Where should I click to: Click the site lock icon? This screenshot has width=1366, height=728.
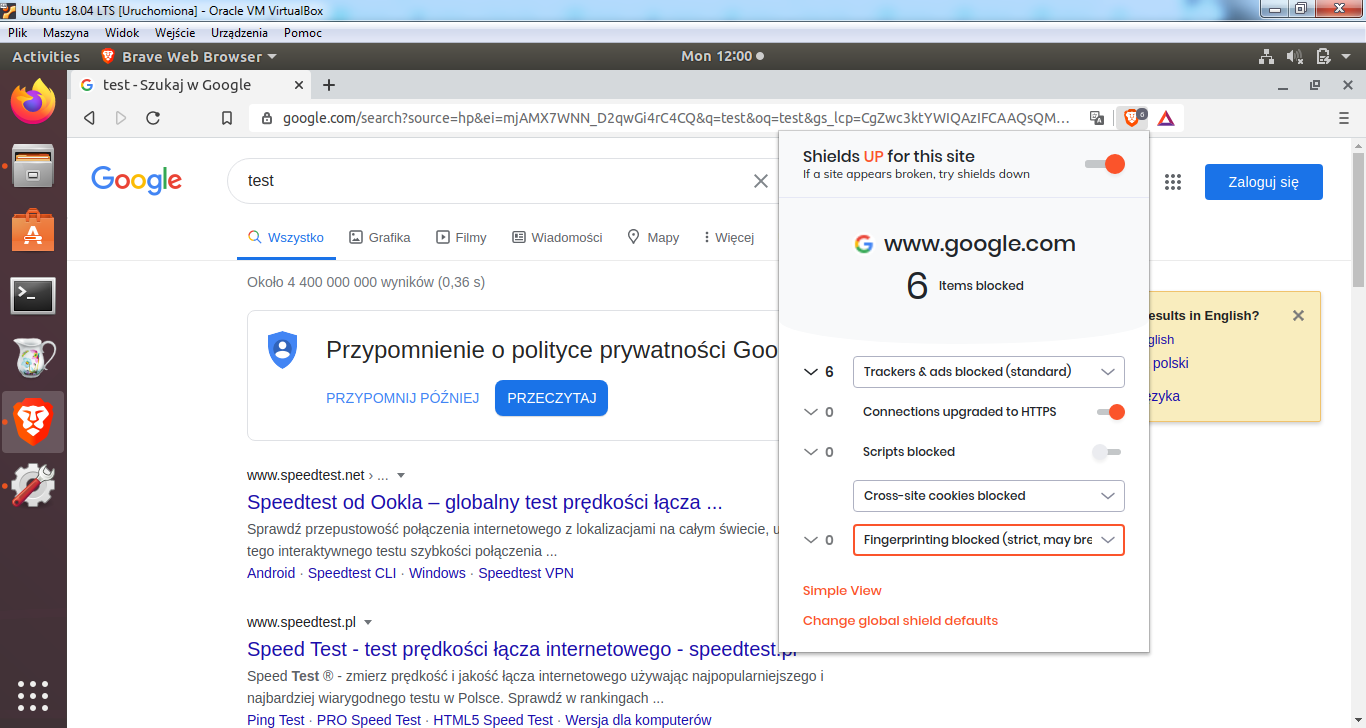[267, 118]
